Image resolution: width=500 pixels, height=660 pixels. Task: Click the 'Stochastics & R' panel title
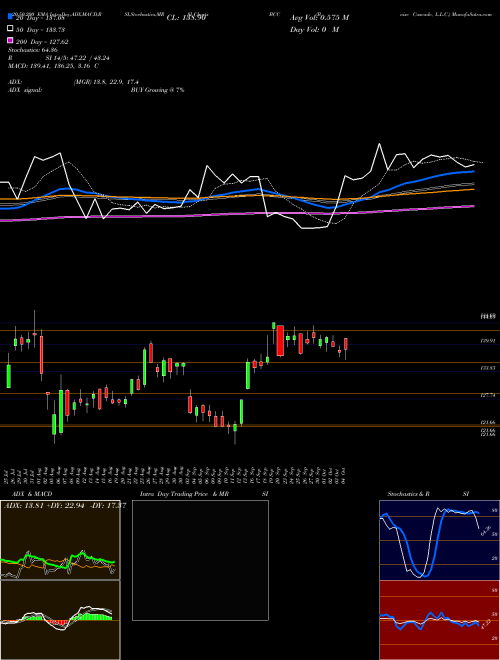408,494
